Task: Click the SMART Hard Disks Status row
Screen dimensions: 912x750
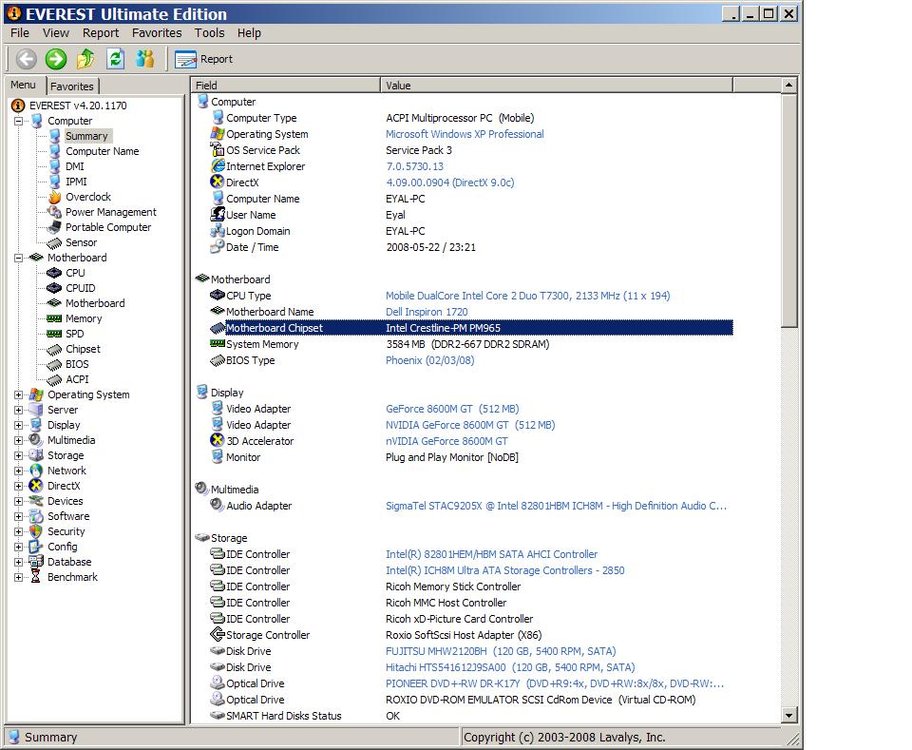Action: pos(471,716)
